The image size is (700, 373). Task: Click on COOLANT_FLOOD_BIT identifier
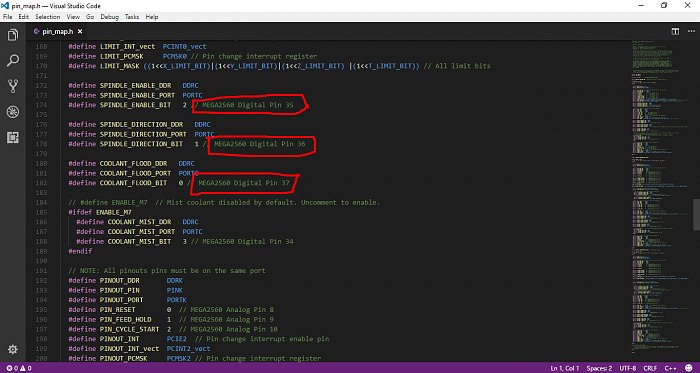coord(133,183)
